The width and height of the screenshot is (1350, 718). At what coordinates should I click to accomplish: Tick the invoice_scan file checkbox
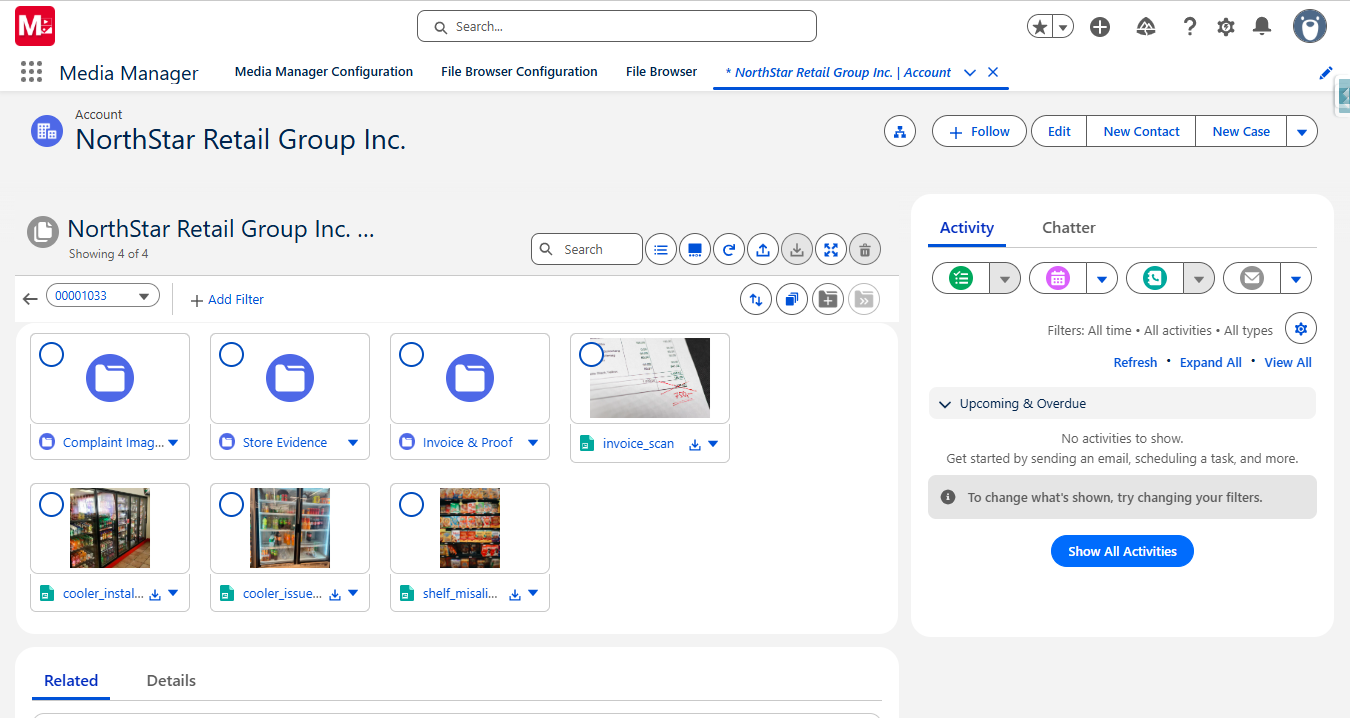[x=591, y=354]
